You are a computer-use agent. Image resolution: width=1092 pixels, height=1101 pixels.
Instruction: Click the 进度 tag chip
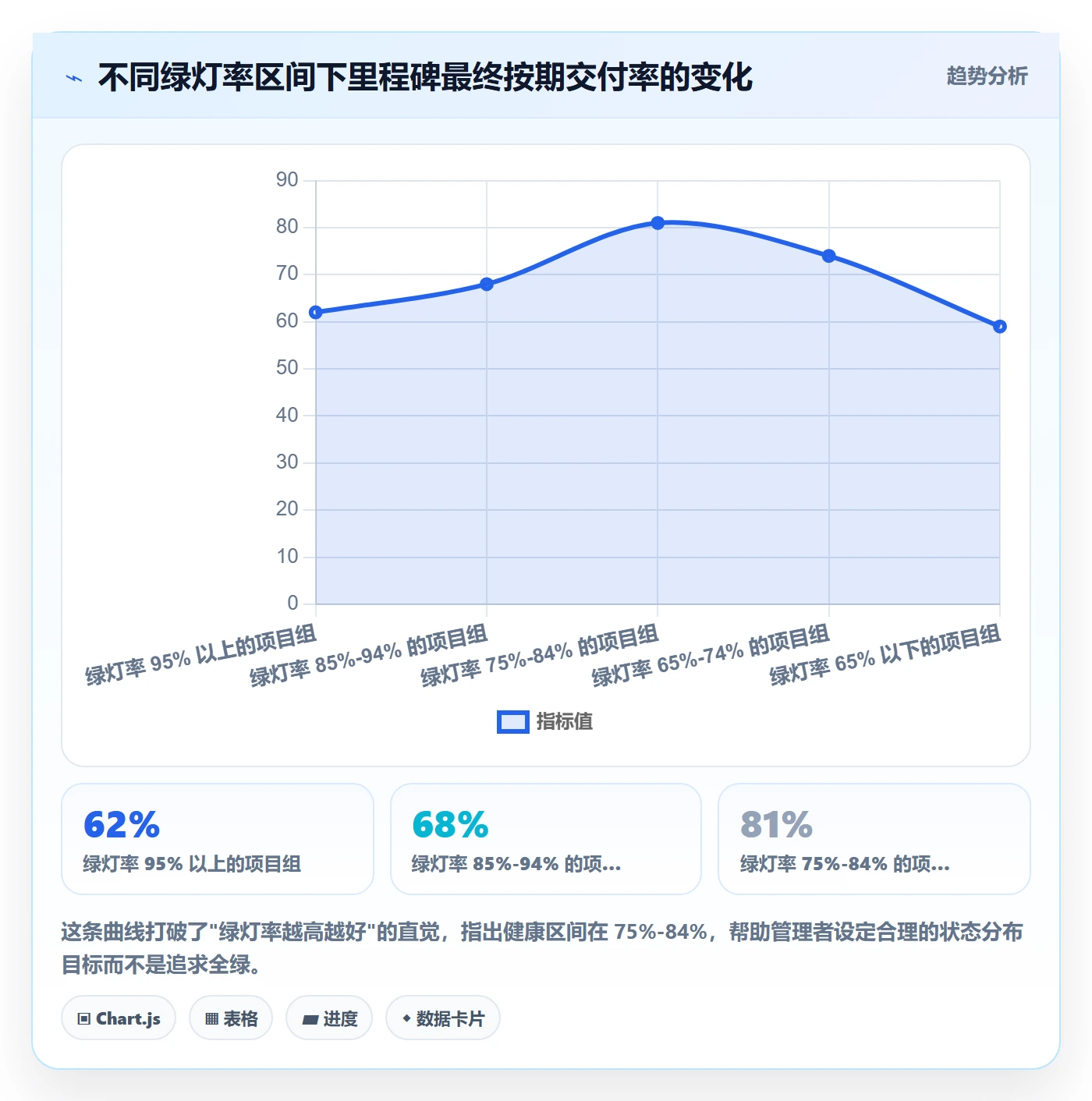(329, 1018)
